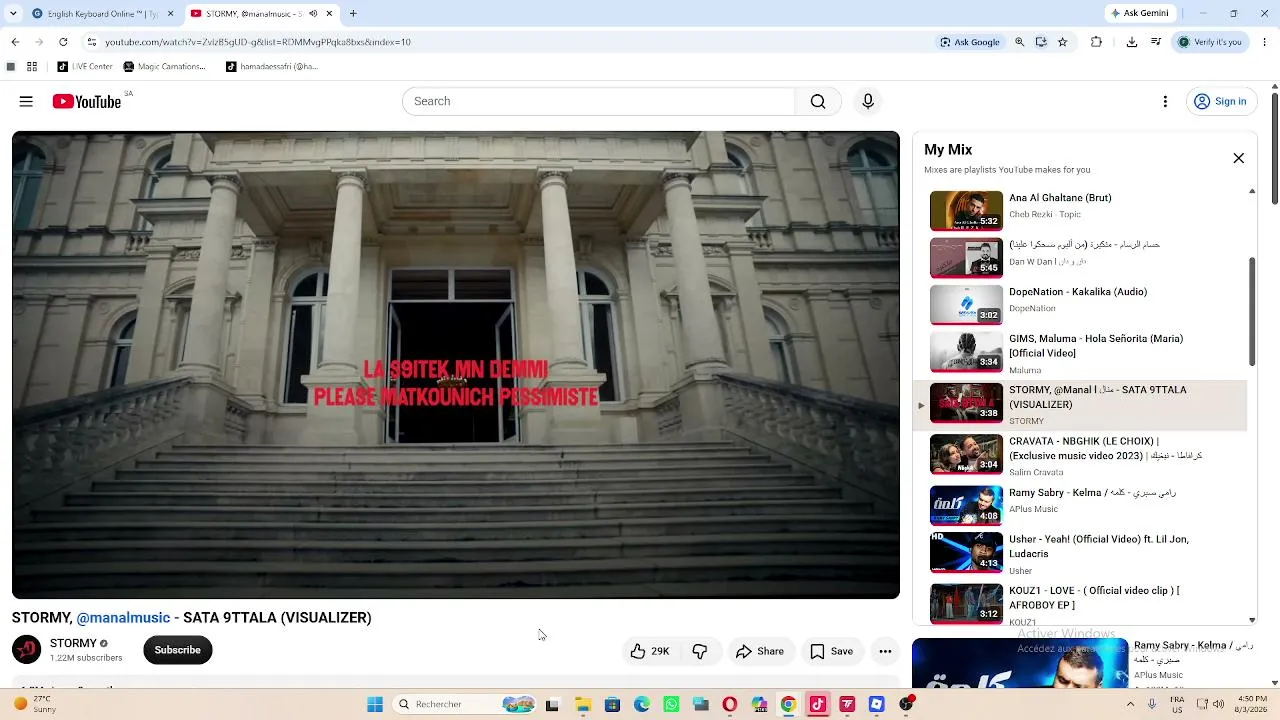Screen dimensions: 1280x720
Task: Open Chrome downloads tray
Action: 1132,42
